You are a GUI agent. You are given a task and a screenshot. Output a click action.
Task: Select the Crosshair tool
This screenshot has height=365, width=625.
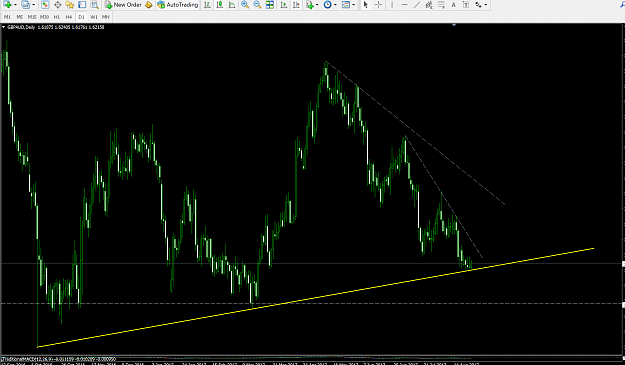[x=378, y=4]
